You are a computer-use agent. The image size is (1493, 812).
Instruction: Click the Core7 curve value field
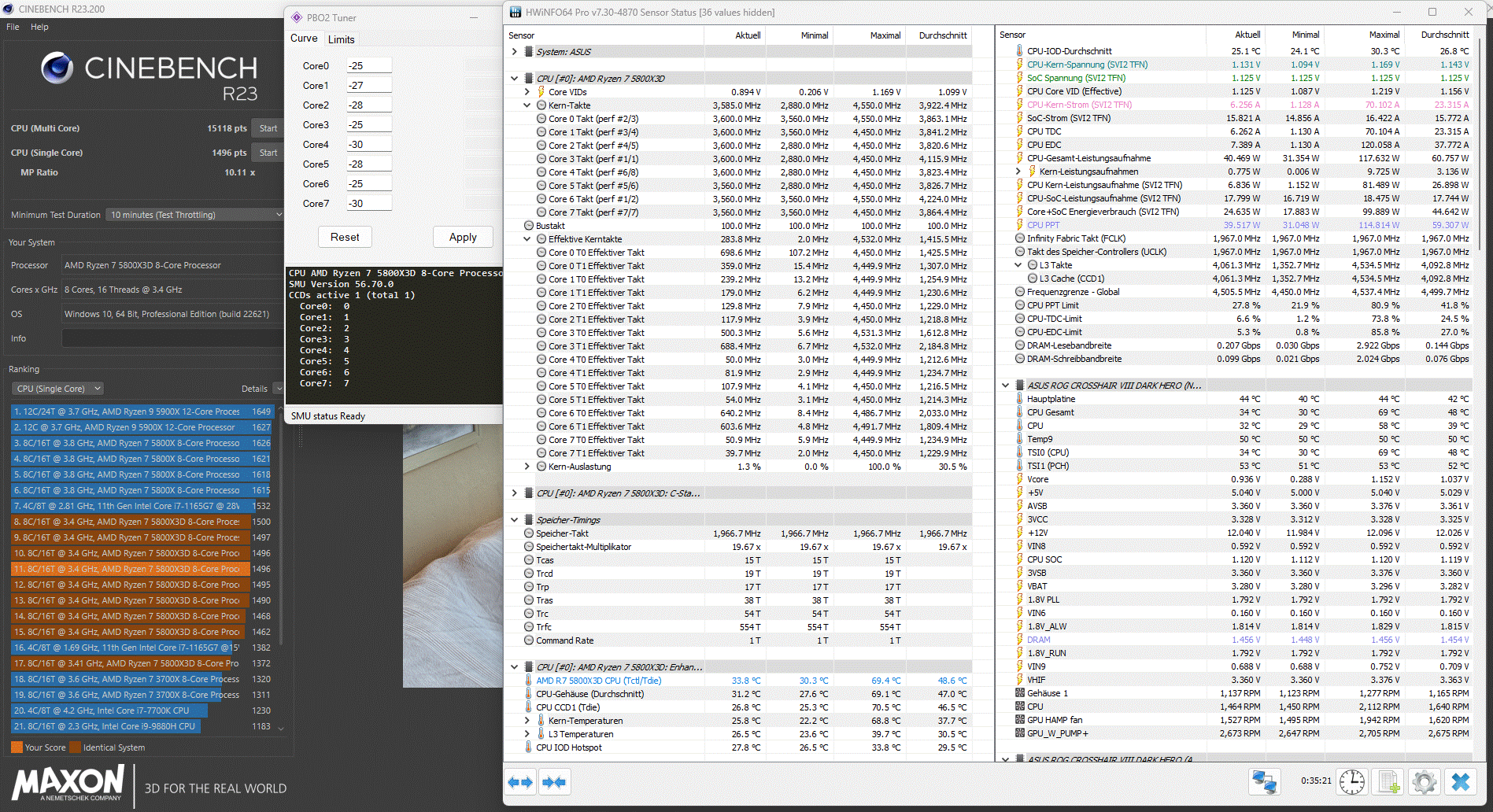pyautogui.click(x=369, y=204)
